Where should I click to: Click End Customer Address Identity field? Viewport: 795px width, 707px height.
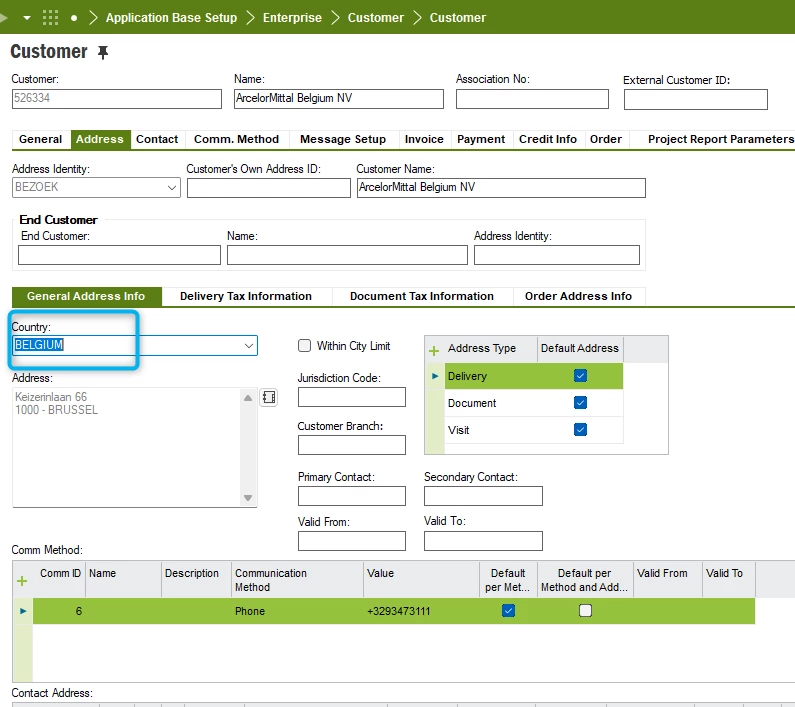[557, 255]
